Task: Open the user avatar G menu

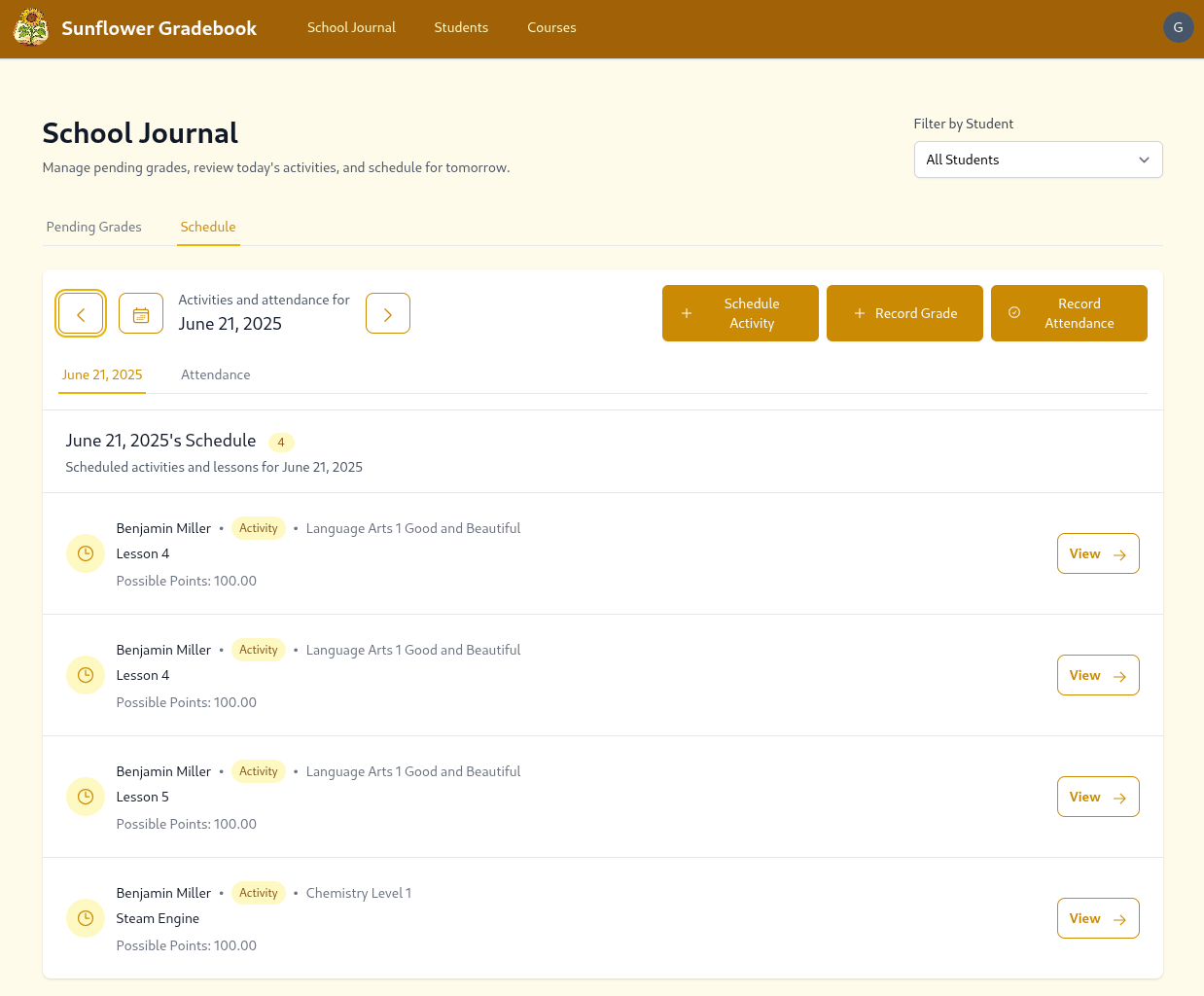Action: 1178,27
